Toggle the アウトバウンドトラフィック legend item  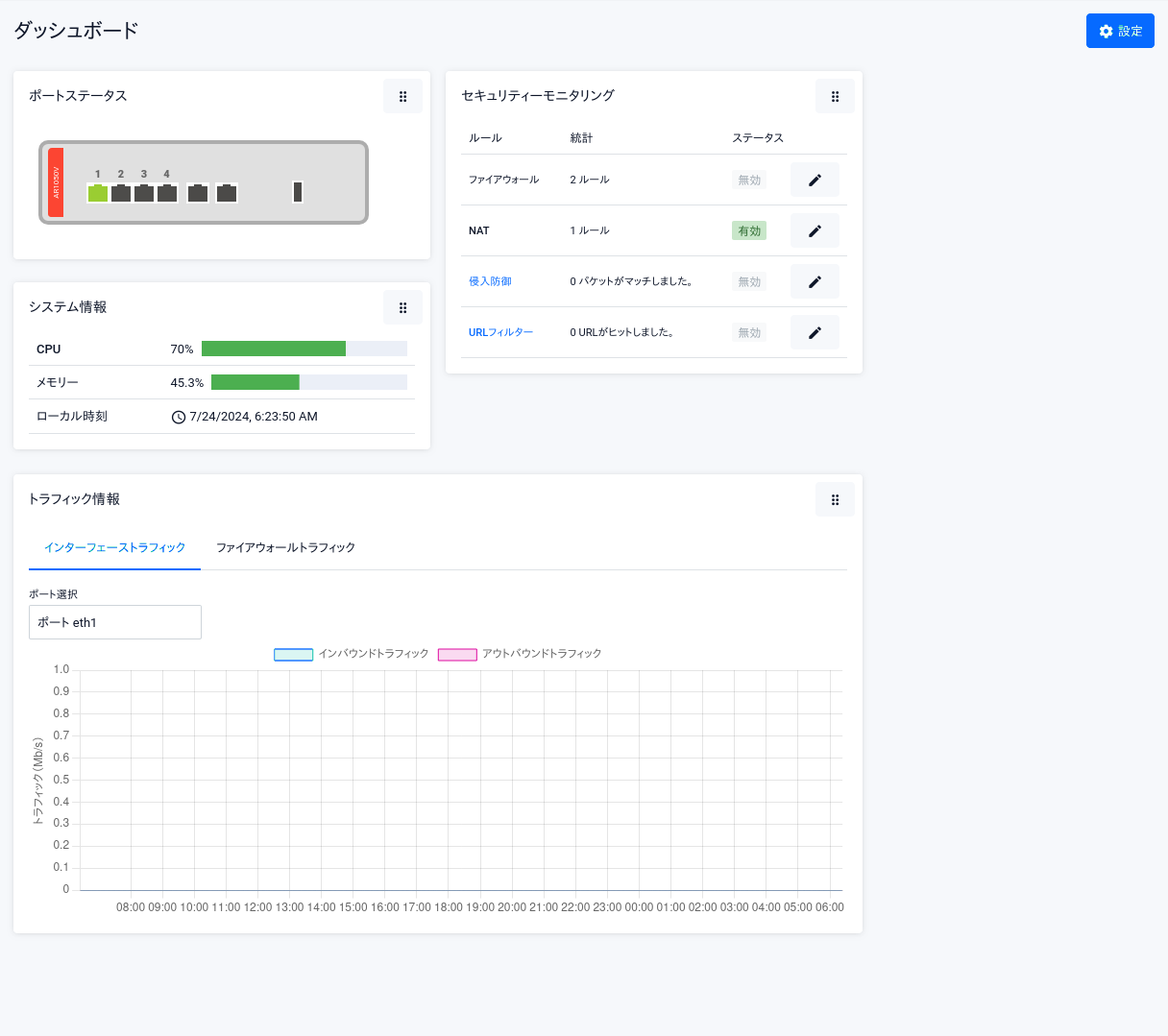[x=520, y=654]
